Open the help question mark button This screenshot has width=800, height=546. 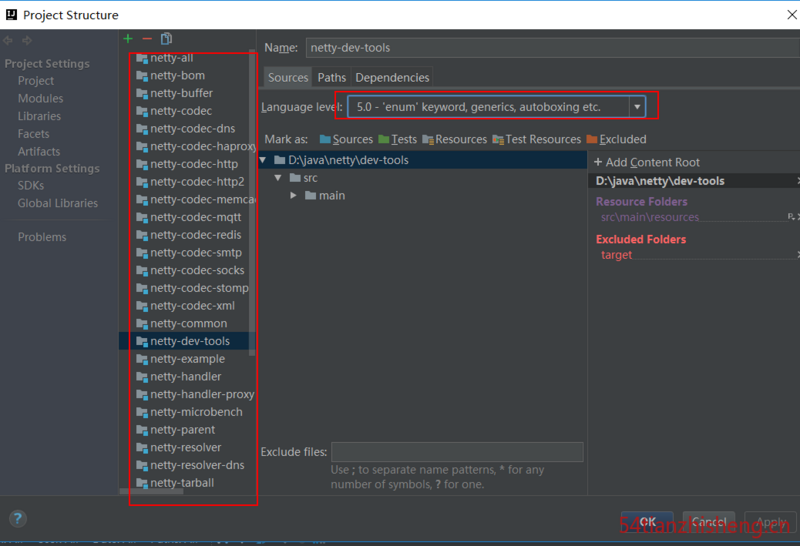click(18, 519)
